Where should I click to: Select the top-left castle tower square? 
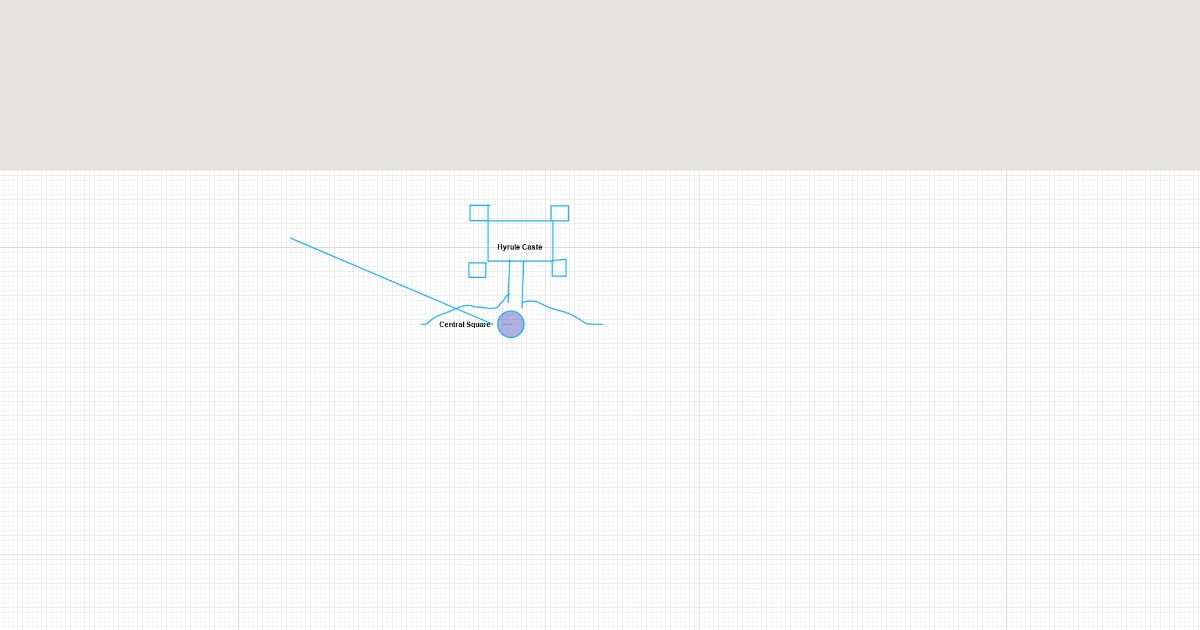(479, 213)
